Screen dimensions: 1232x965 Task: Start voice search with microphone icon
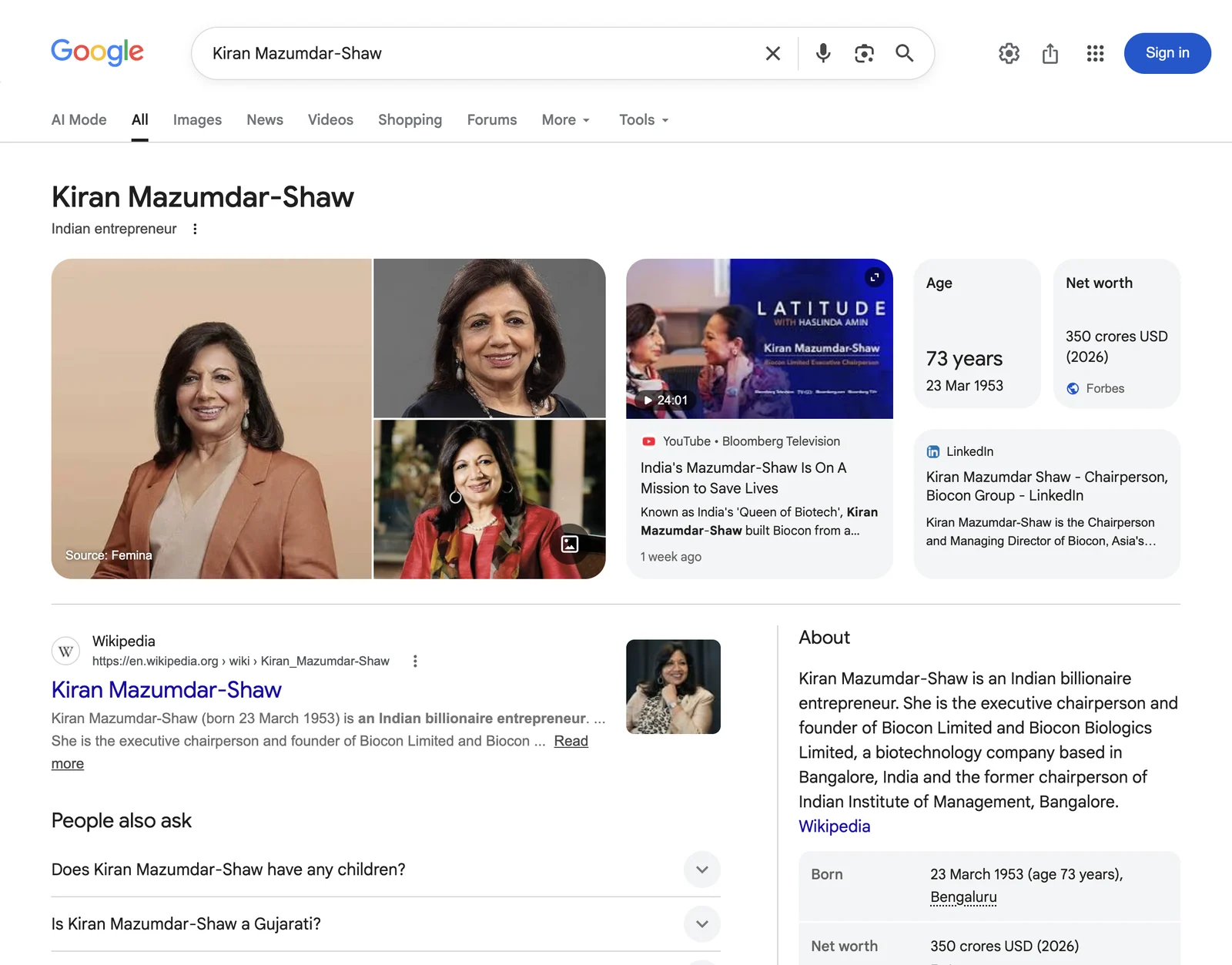(823, 53)
